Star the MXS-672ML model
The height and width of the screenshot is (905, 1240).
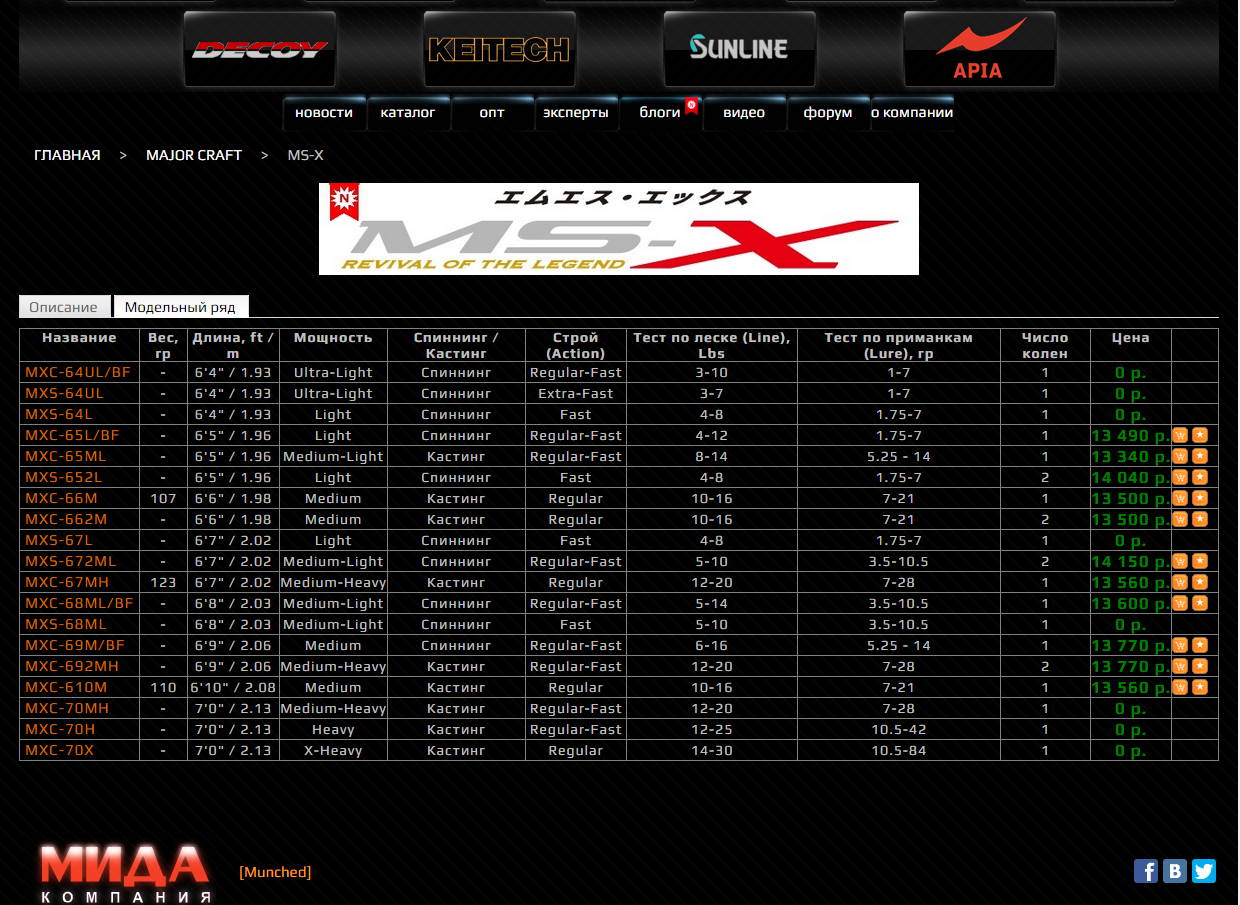click(x=1200, y=561)
